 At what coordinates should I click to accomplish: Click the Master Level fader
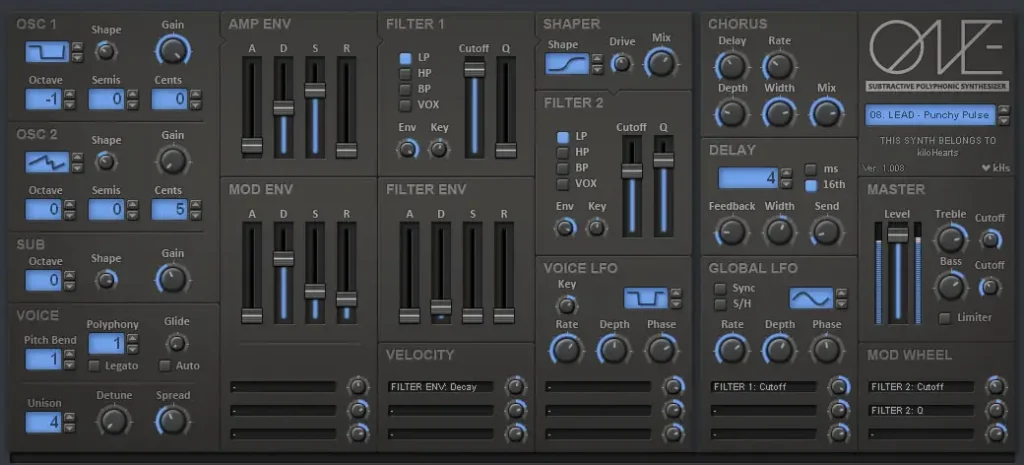tap(898, 273)
